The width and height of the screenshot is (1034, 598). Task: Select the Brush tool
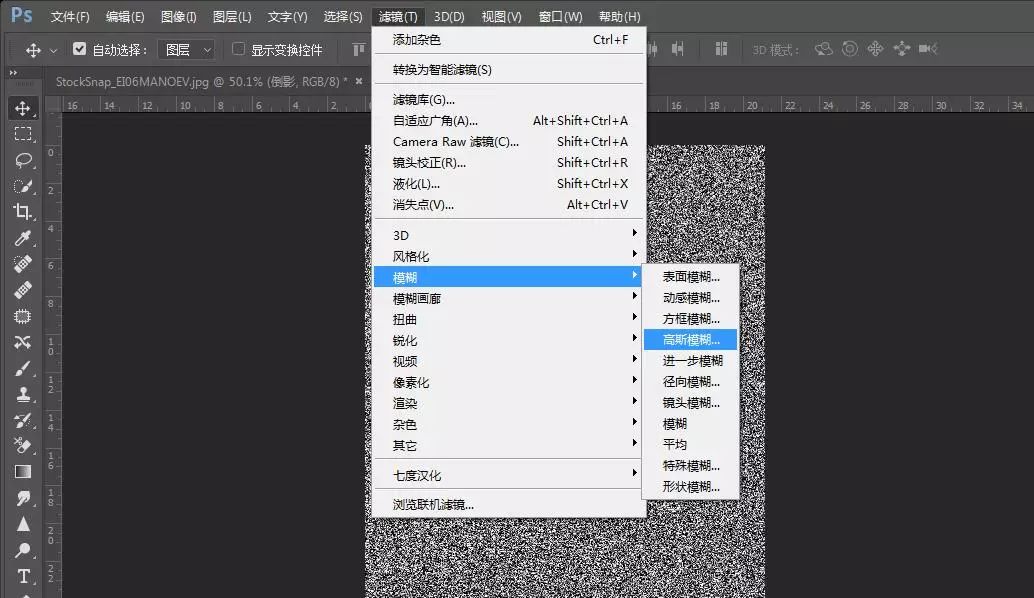[x=23, y=368]
